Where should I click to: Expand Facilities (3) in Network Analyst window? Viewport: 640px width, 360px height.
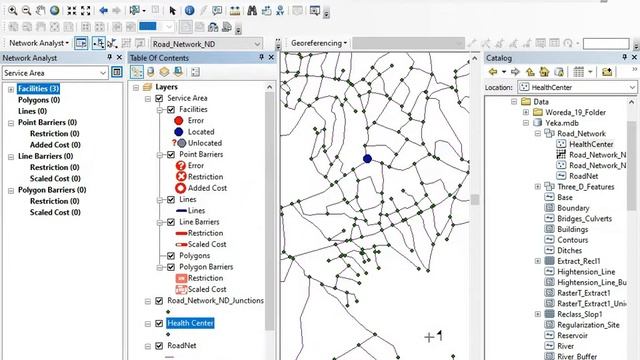(11, 89)
